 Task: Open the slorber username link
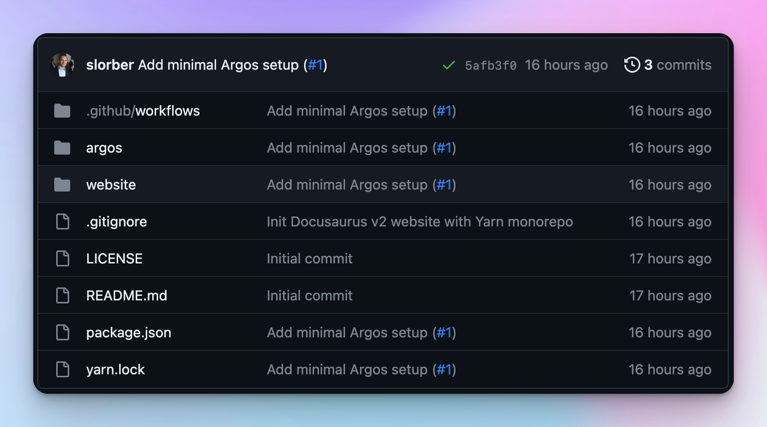click(110, 65)
